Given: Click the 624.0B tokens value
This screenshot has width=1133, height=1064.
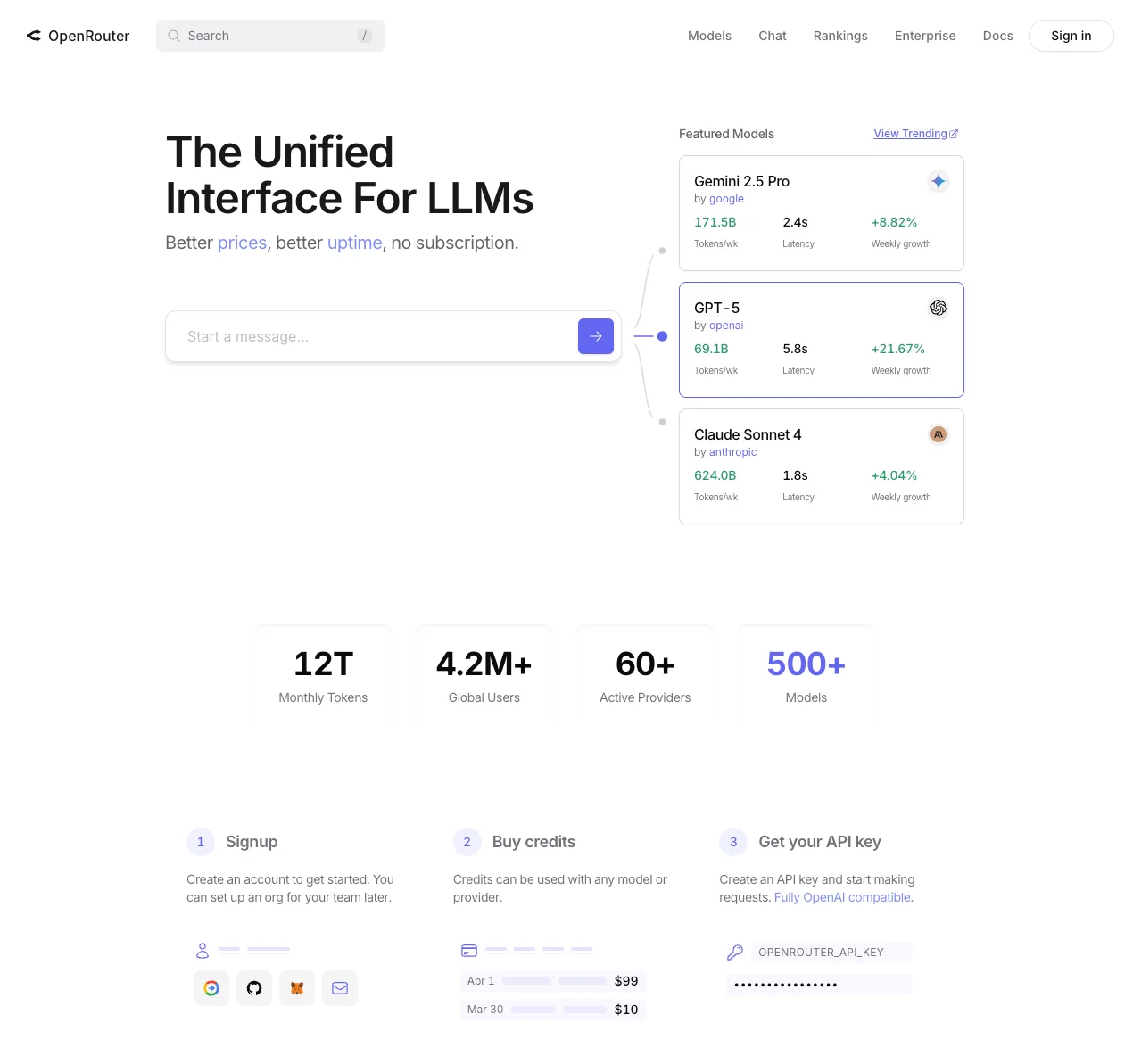Looking at the screenshot, I should point(715,475).
